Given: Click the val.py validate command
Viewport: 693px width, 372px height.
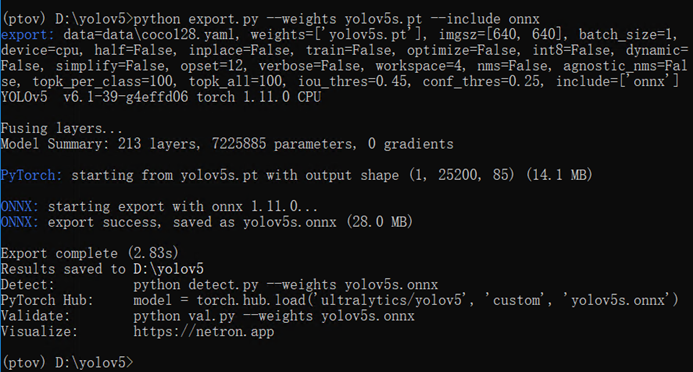Looking at the screenshot, I should [x=274, y=316].
